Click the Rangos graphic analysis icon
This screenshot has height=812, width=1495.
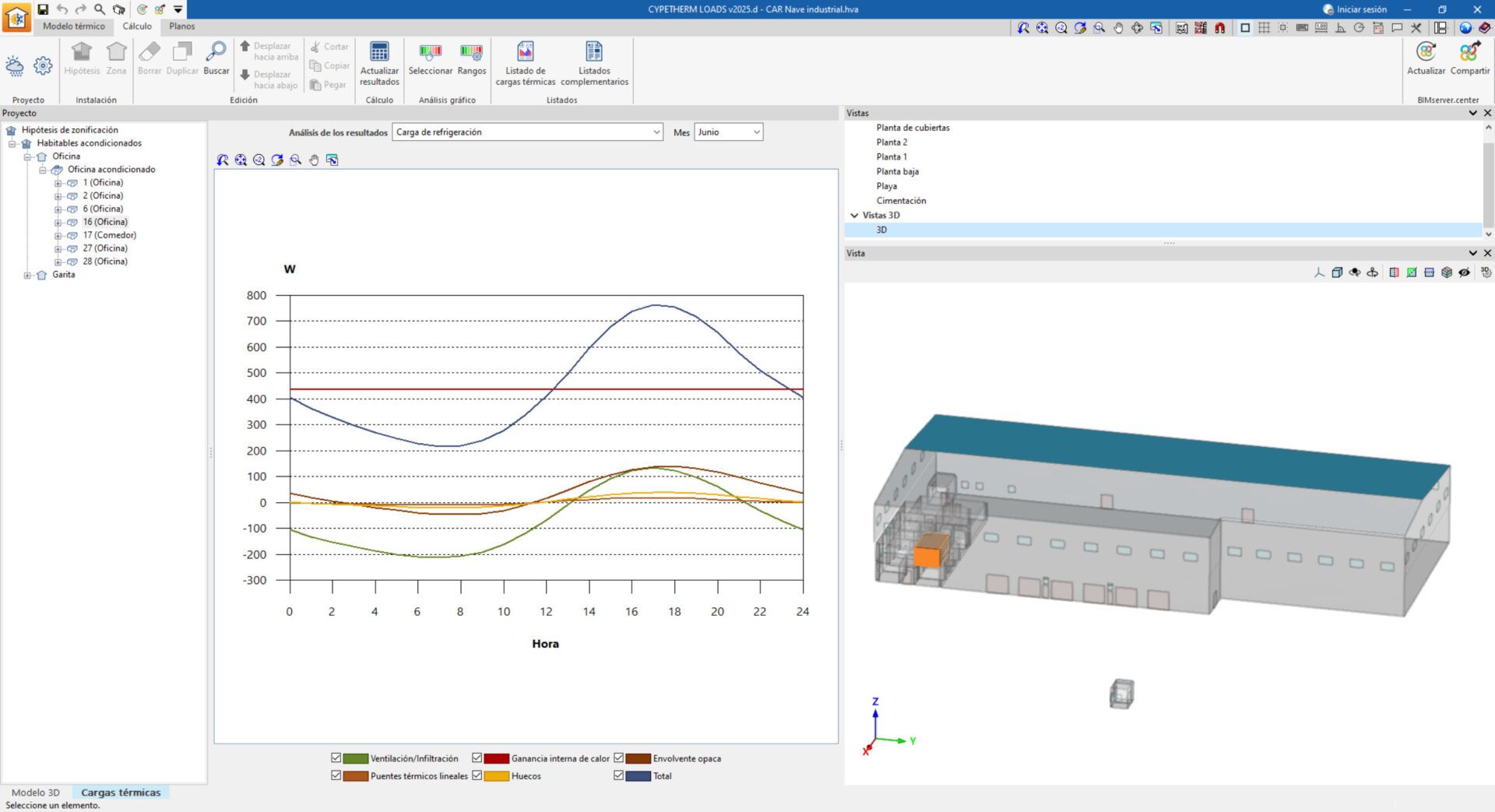[471, 53]
